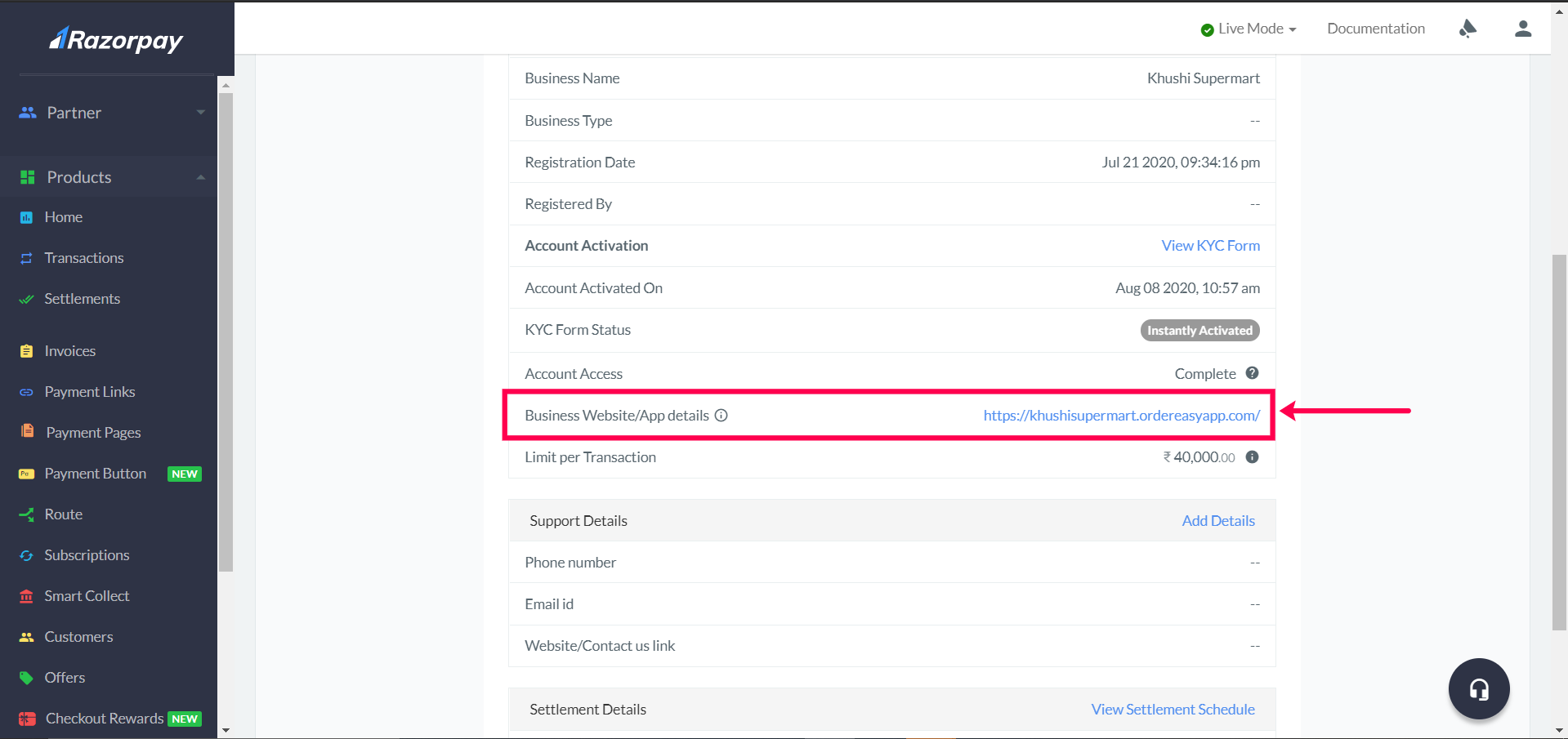
Task: Click the help headset support button
Action: pos(1478,689)
